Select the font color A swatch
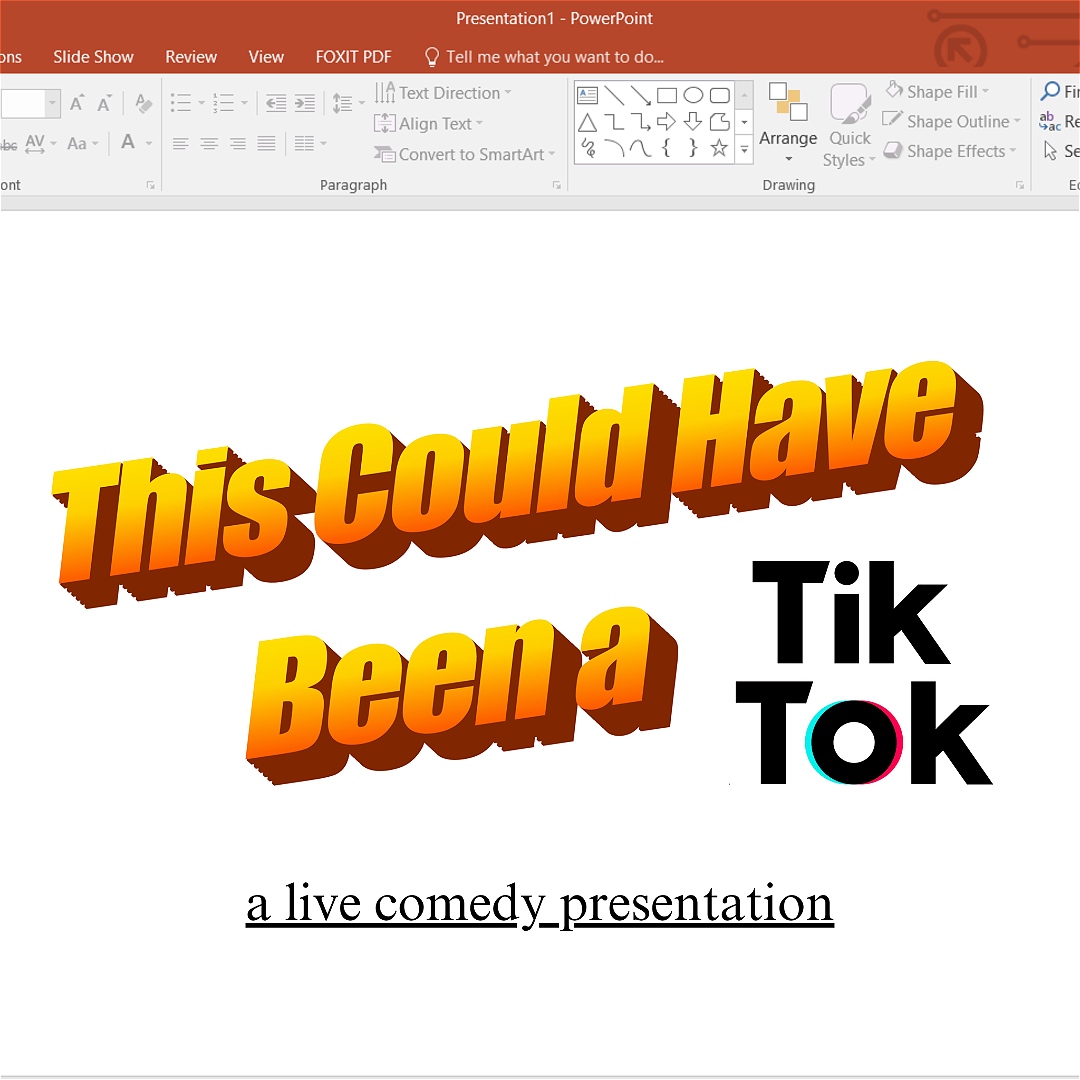The height and width of the screenshot is (1080, 1080). (128, 143)
